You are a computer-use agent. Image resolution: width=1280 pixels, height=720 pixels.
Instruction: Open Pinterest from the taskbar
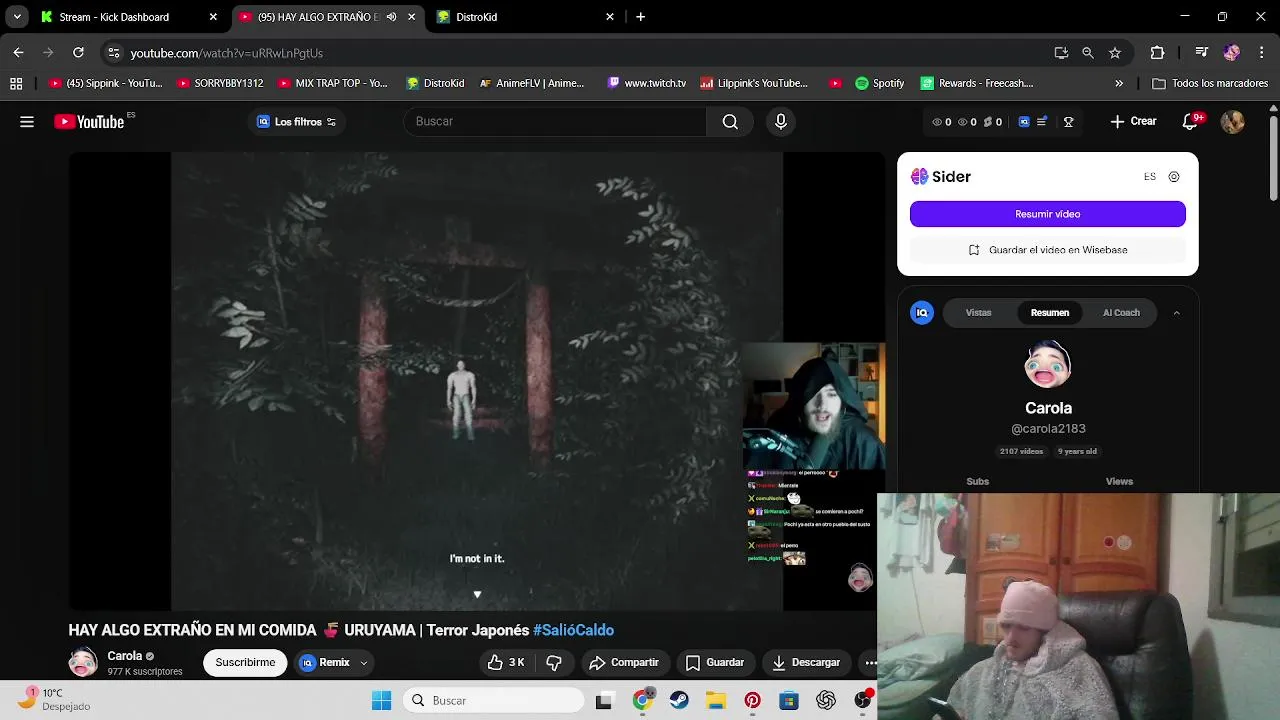coord(752,701)
